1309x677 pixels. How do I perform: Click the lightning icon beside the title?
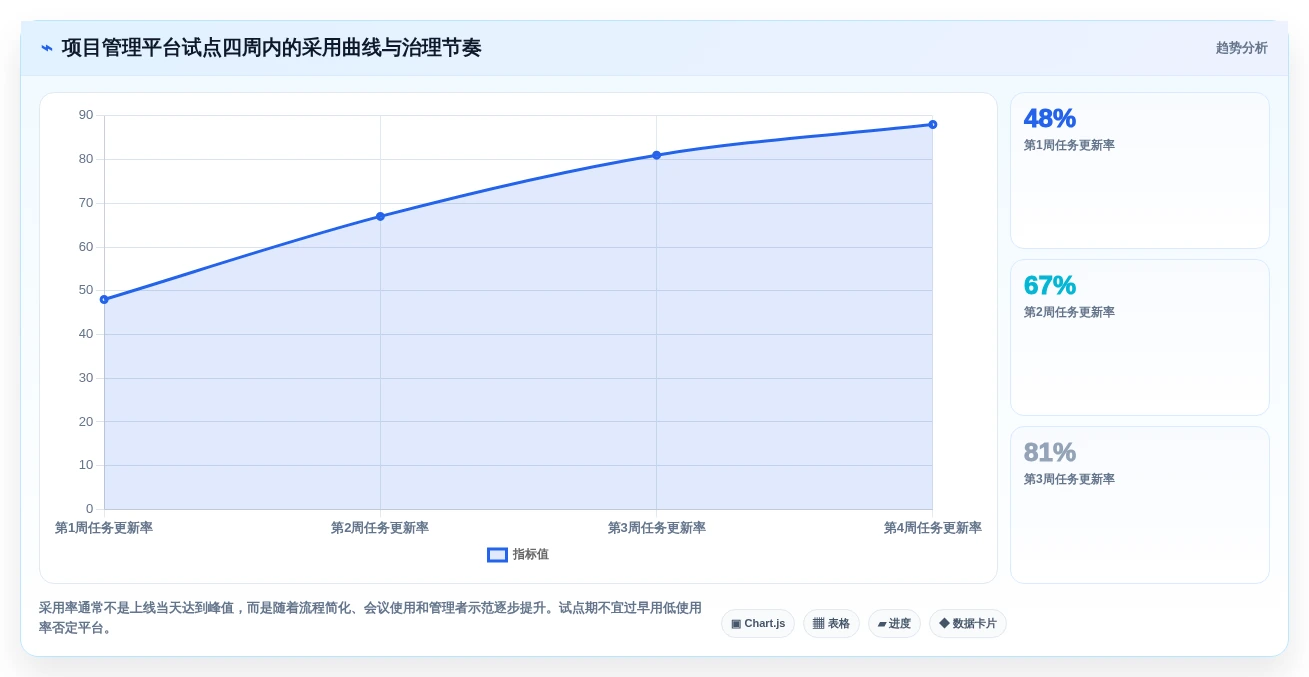coord(47,48)
